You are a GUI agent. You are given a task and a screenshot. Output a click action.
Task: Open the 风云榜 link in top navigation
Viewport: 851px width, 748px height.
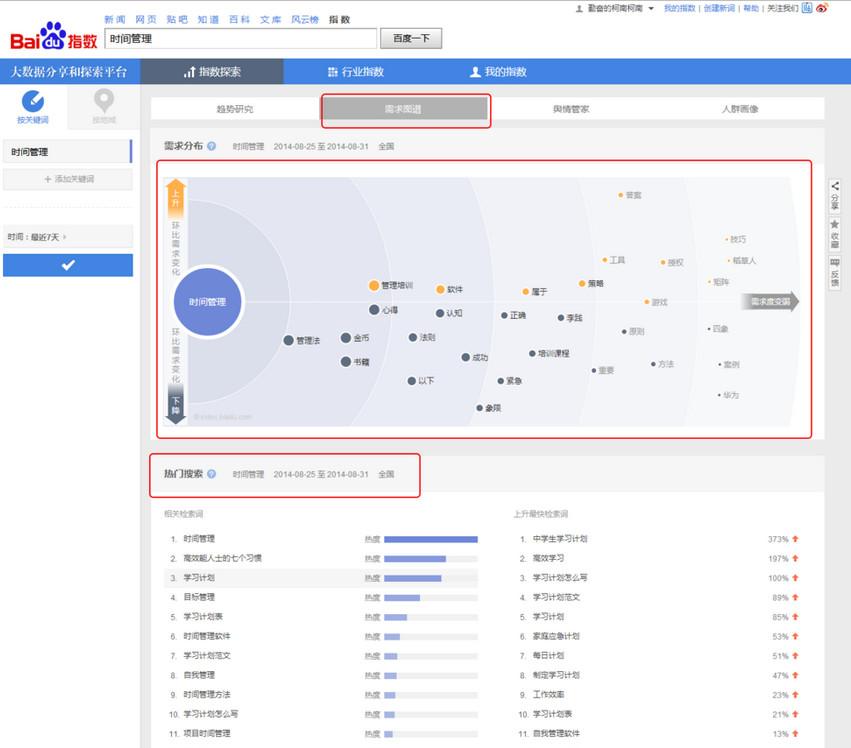(x=305, y=20)
